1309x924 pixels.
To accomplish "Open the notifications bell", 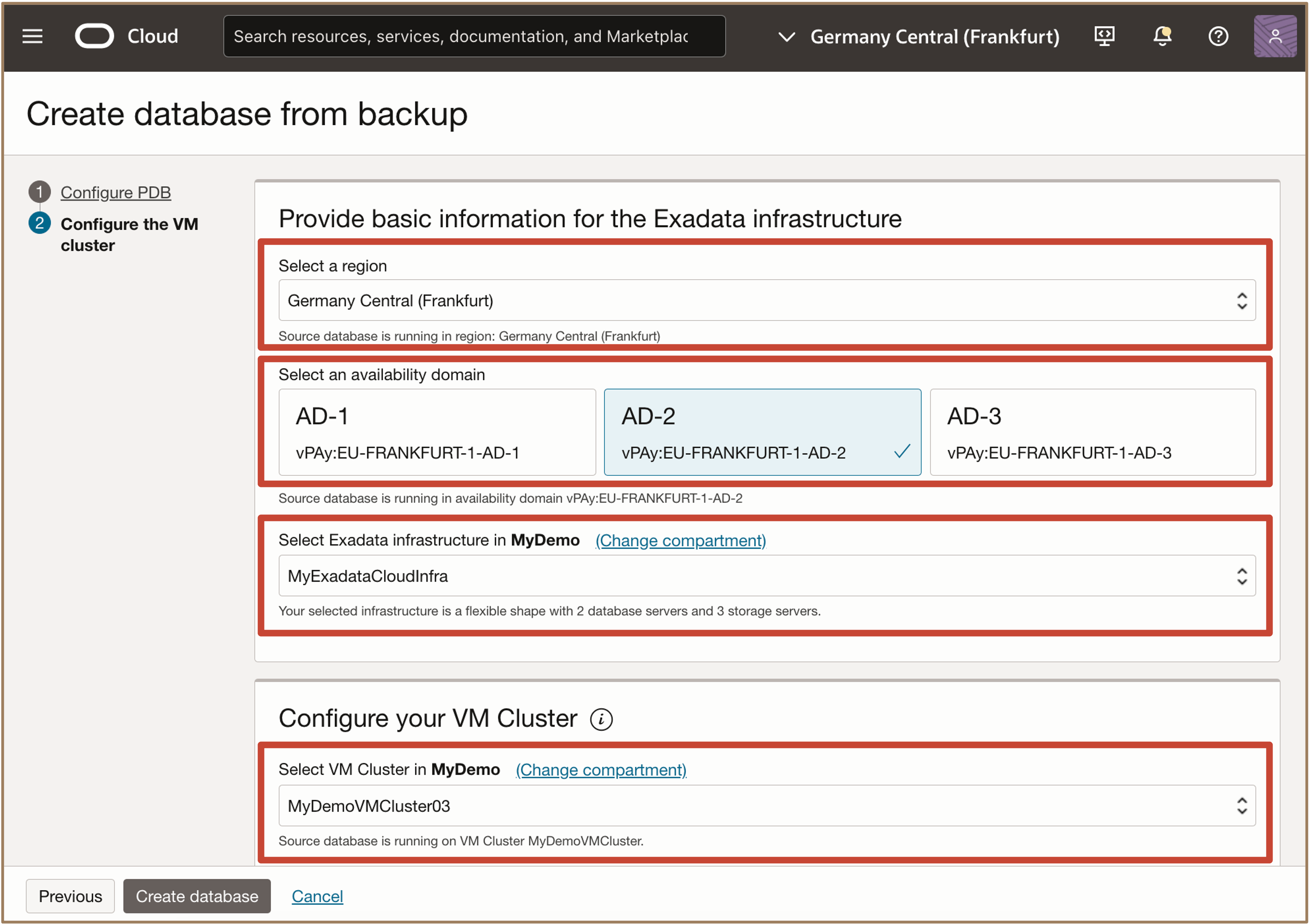I will click(1162, 36).
